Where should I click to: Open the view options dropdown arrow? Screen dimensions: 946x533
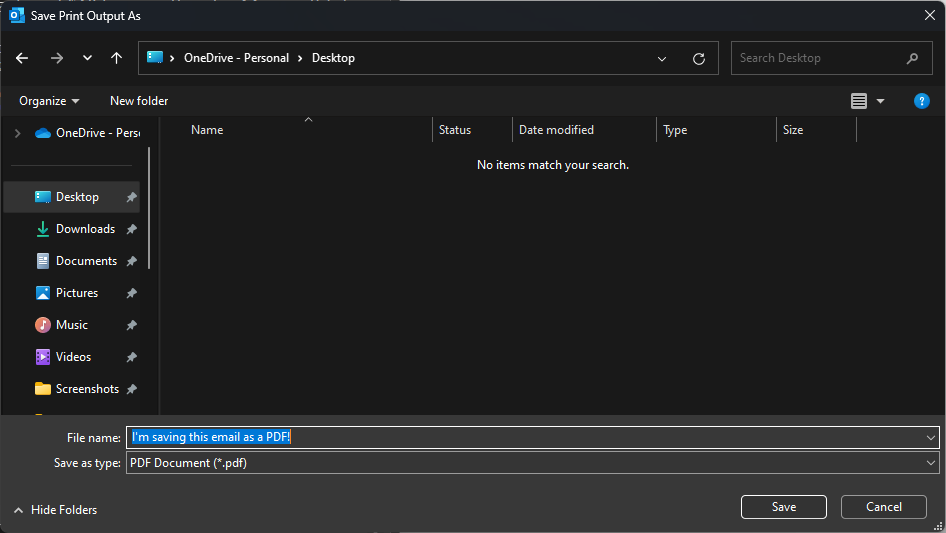point(880,101)
